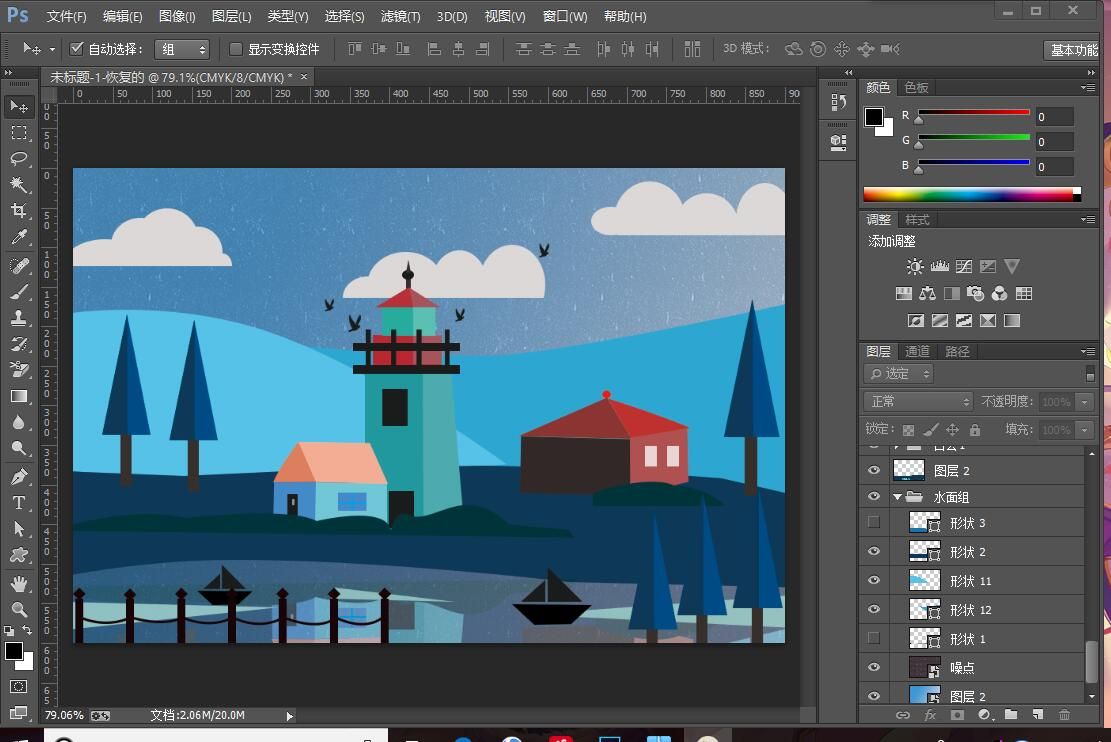Enable the 显示变换控件 checkbox

coord(237,49)
